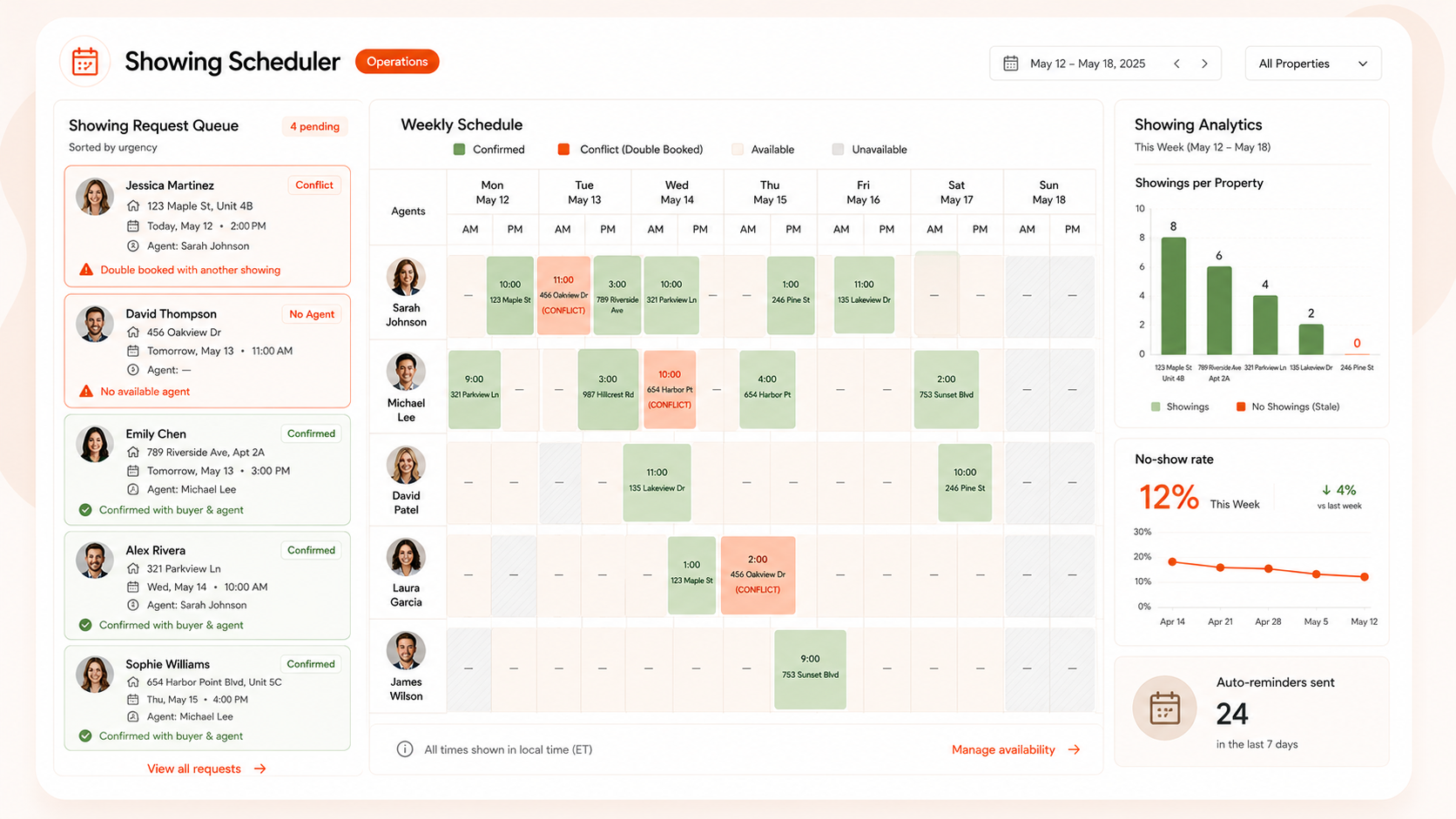Select the Sun May 18 column header
Image resolution: width=1456 pixels, height=819 pixels.
coord(1048,192)
